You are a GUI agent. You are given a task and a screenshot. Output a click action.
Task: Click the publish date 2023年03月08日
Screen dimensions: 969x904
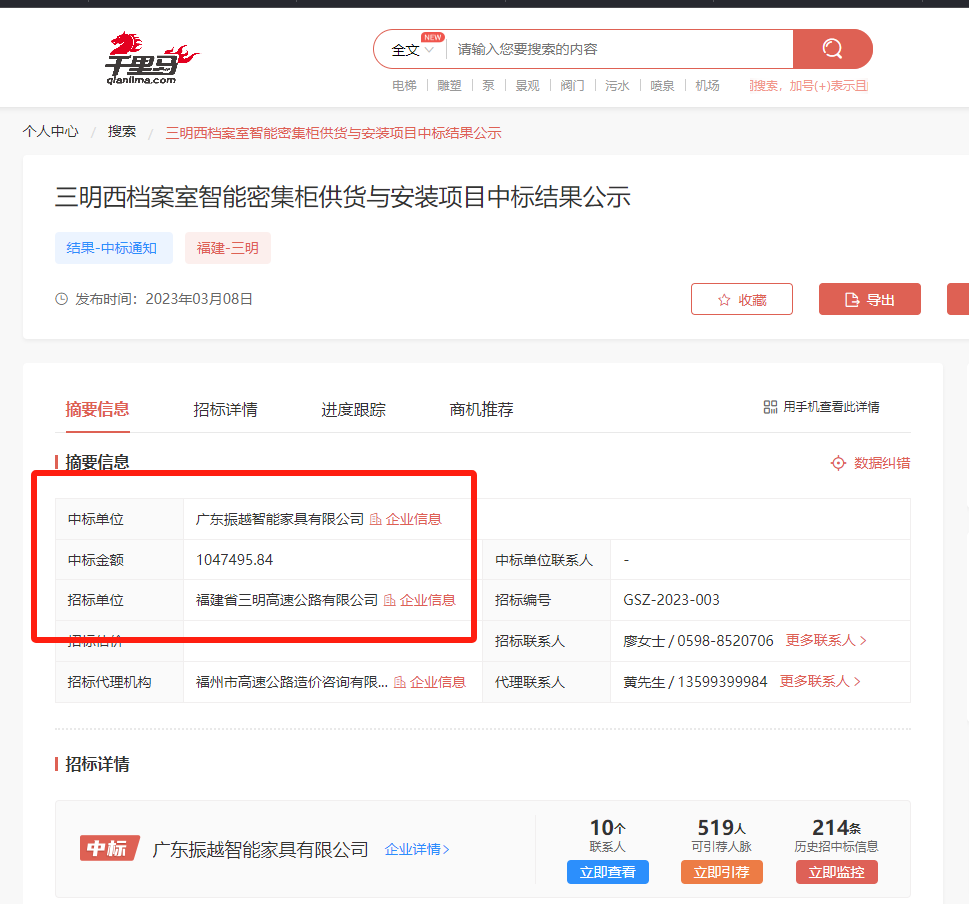pos(199,299)
